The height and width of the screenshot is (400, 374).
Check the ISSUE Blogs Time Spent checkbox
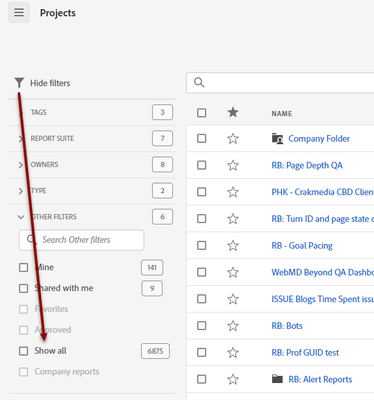[202, 299]
